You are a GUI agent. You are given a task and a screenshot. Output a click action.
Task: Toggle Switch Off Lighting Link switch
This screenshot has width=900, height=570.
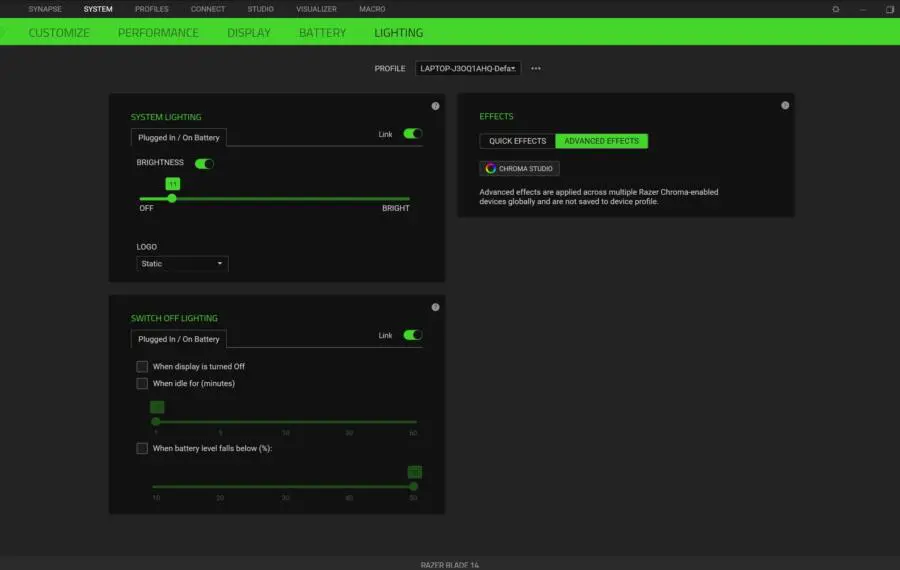(413, 335)
